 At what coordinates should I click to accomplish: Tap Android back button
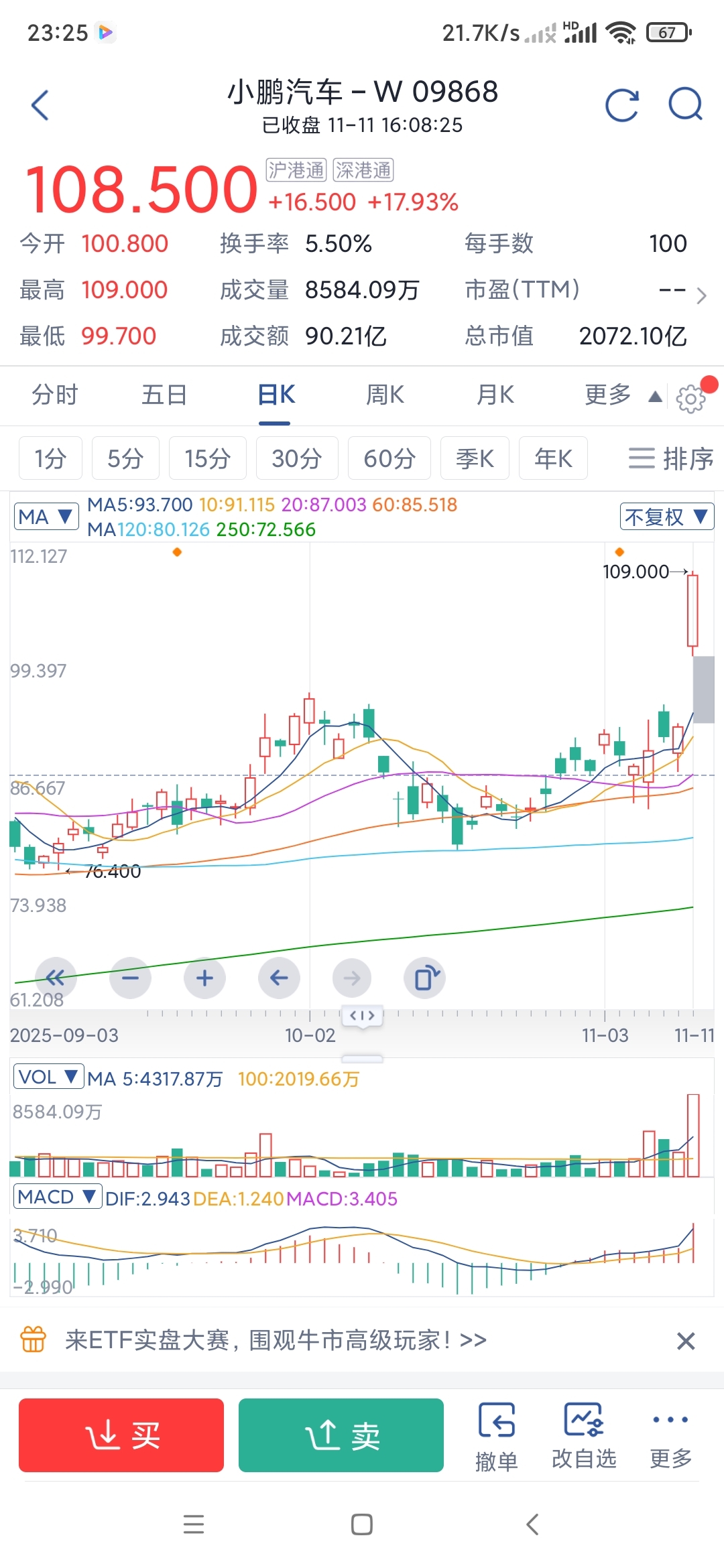point(532,1524)
